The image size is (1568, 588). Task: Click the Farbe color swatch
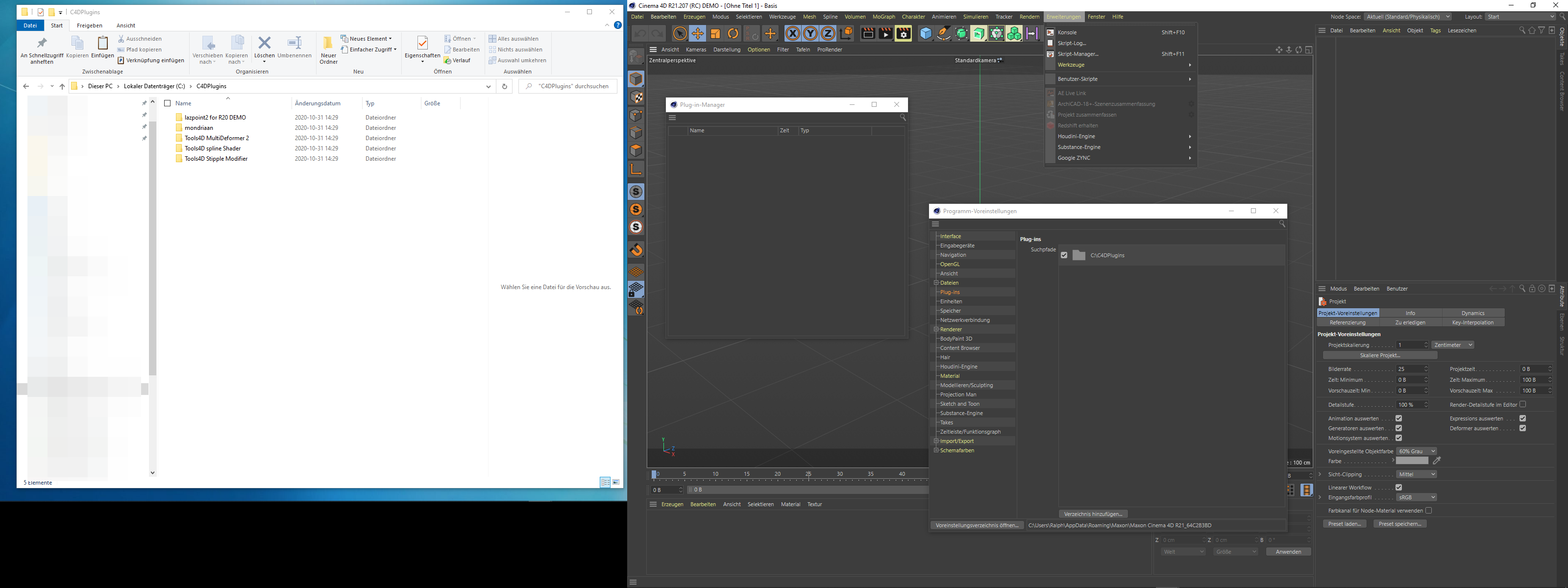(1412, 461)
